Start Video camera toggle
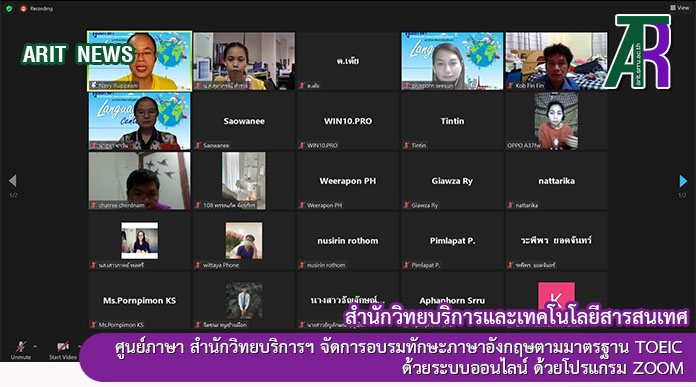This screenshot has width=696, height=387. 63,350
